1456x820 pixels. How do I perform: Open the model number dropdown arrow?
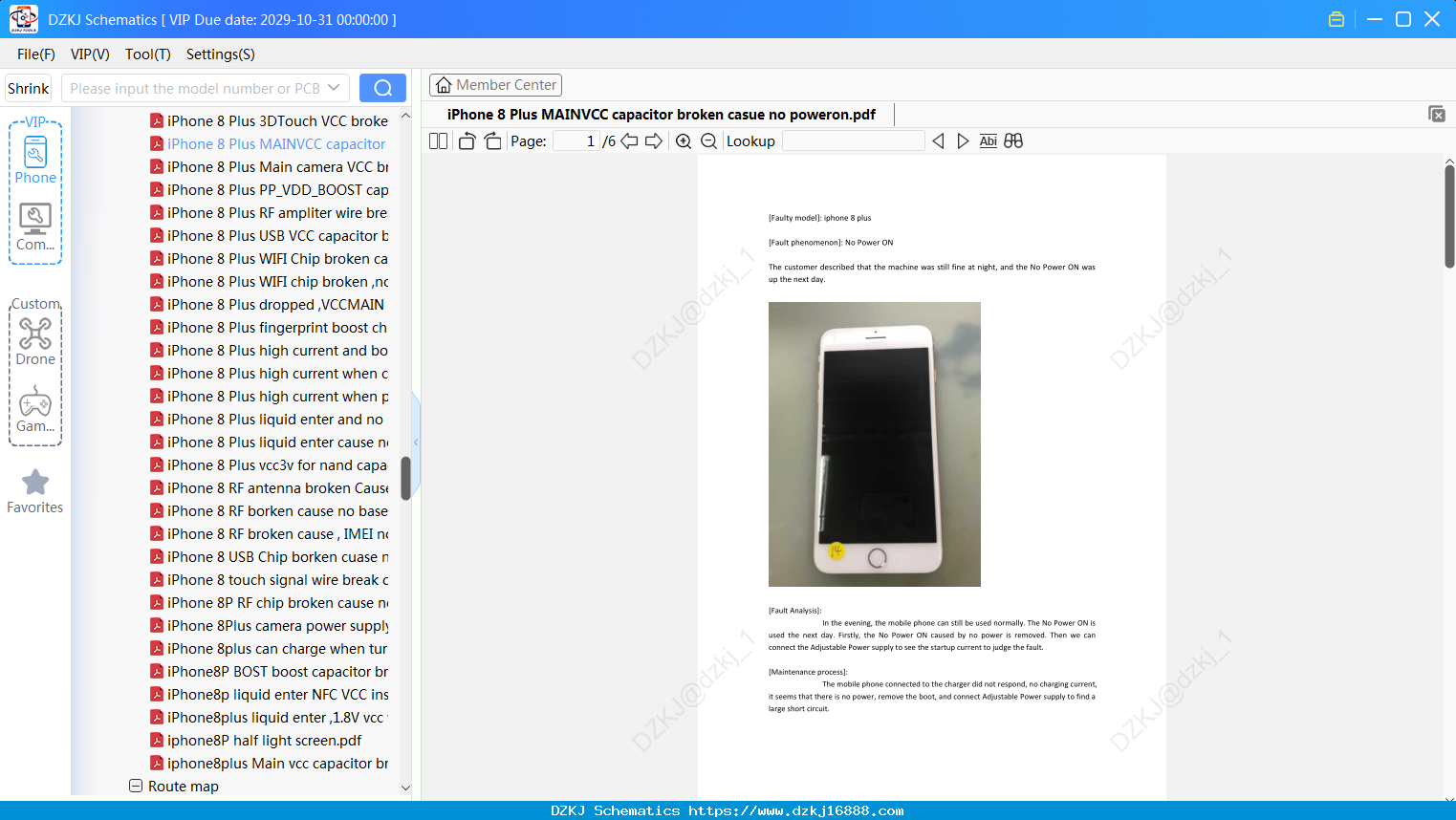point(334,88)
